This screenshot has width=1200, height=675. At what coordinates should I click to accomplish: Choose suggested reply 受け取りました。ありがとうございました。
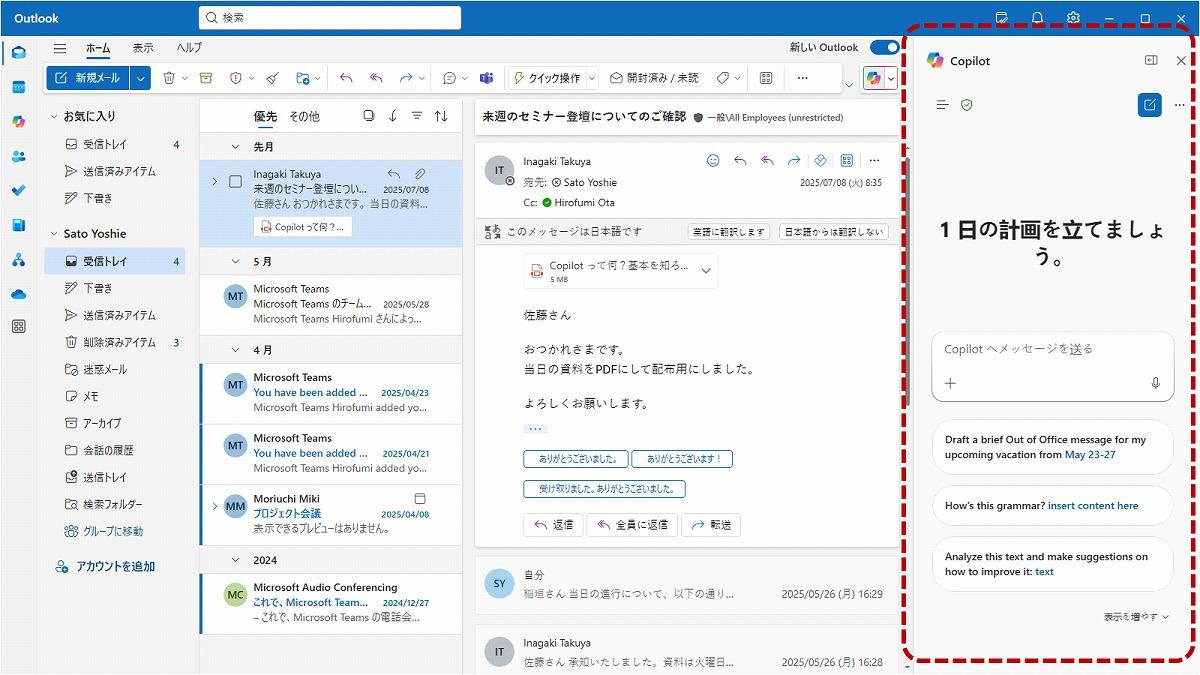(604, 489)
